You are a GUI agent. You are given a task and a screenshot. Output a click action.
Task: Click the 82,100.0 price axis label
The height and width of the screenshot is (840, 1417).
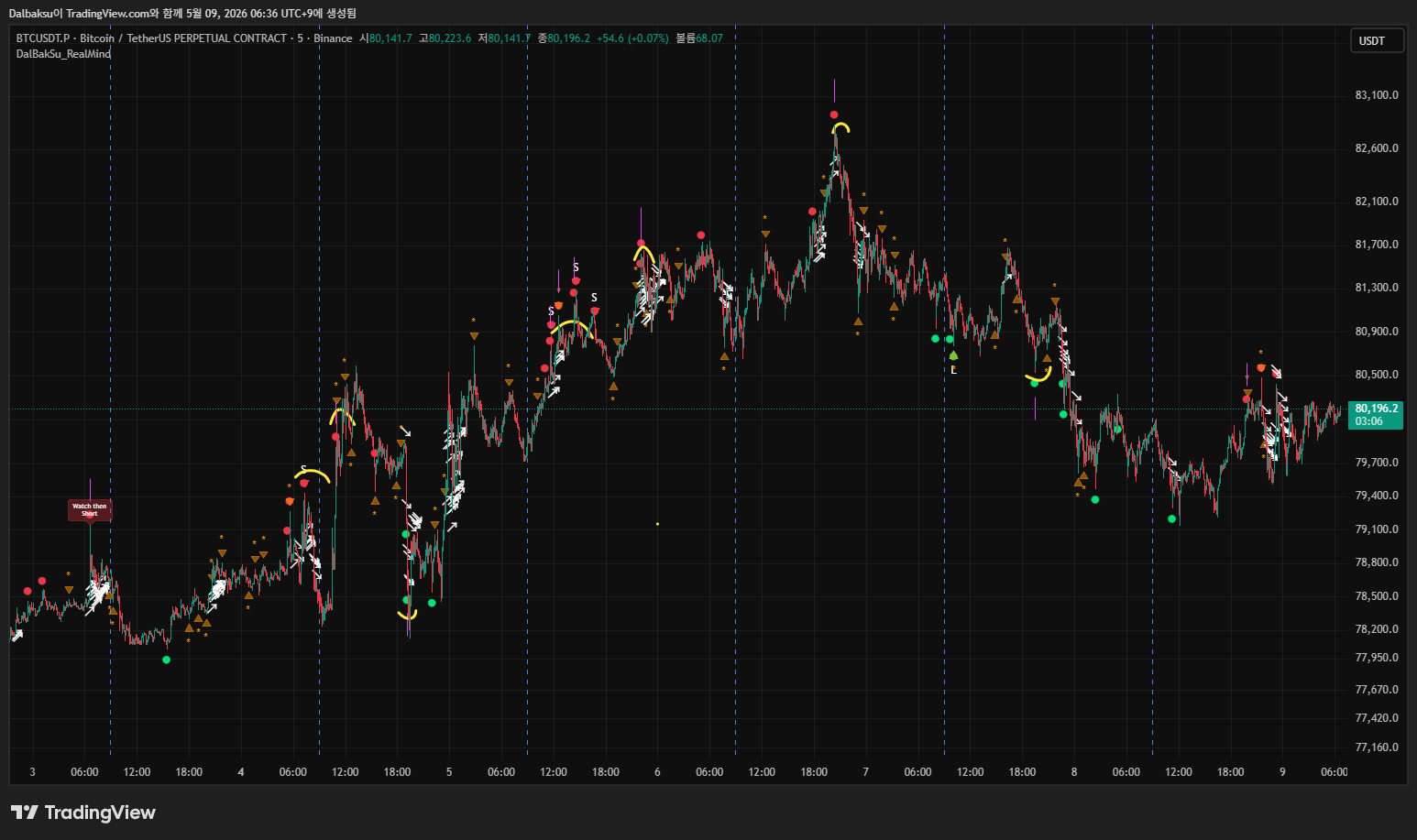click(1377, 202)
